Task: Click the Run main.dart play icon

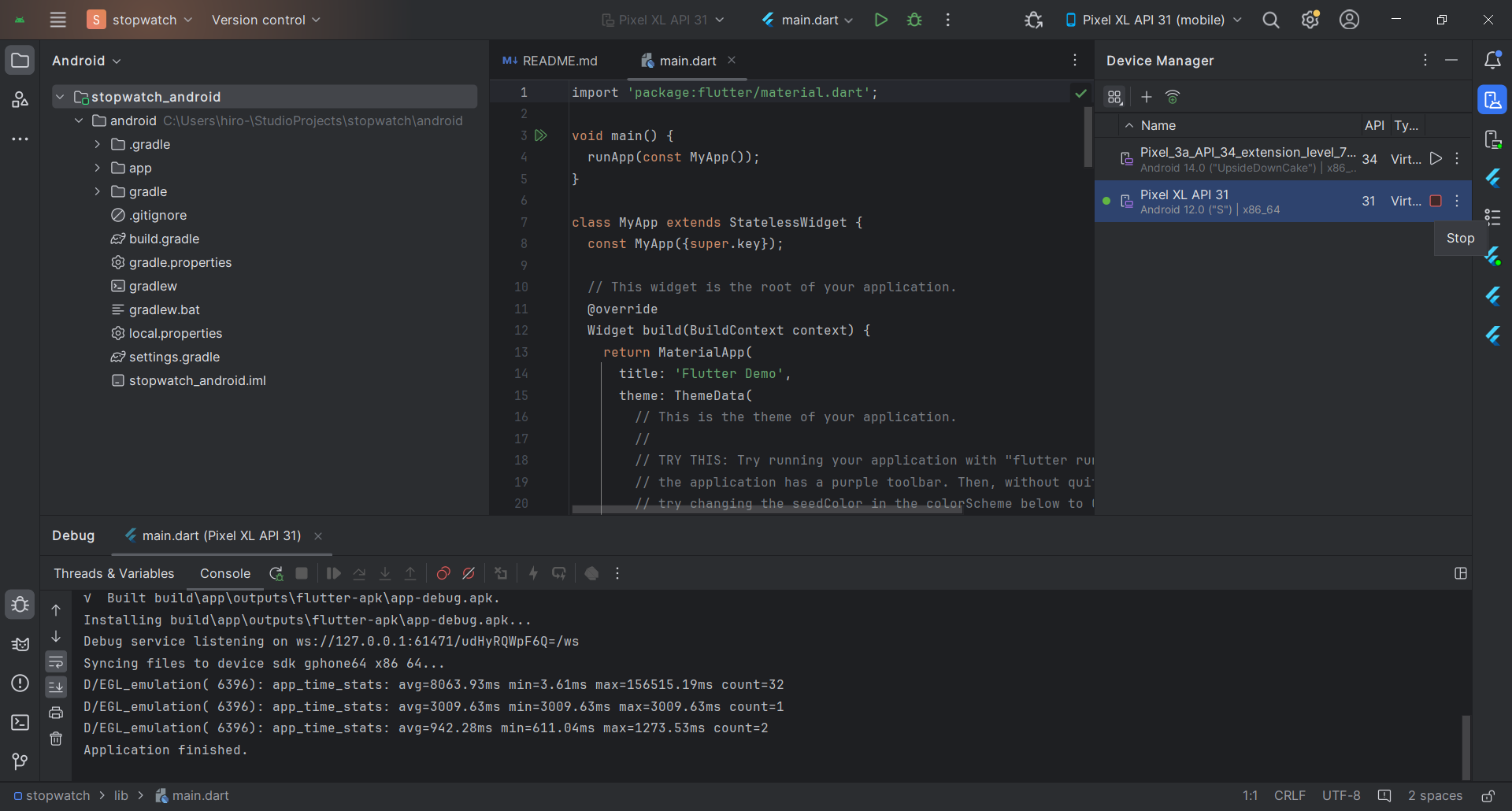Action: coord(880,20)
